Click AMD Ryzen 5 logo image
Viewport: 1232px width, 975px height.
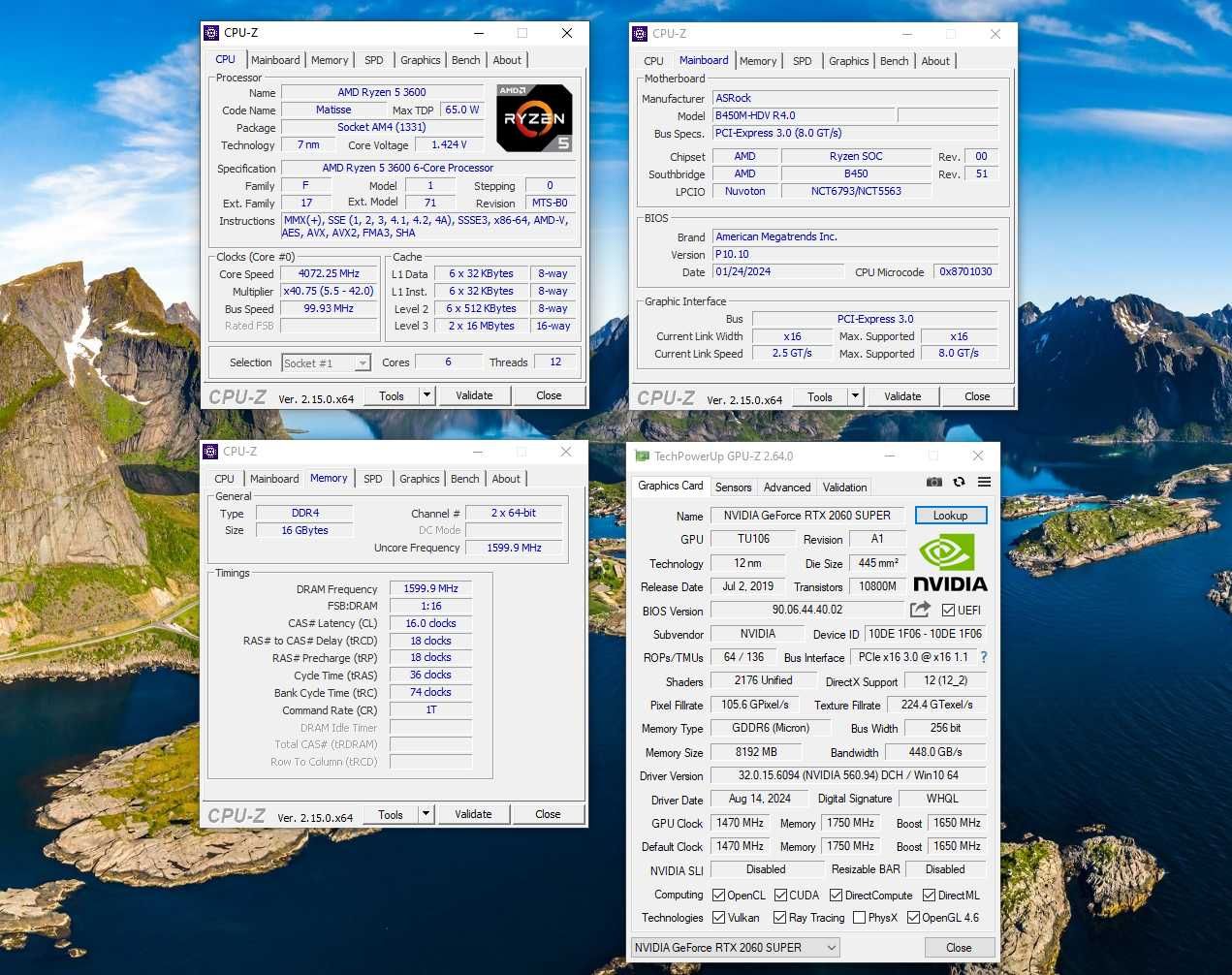[534, 118]
